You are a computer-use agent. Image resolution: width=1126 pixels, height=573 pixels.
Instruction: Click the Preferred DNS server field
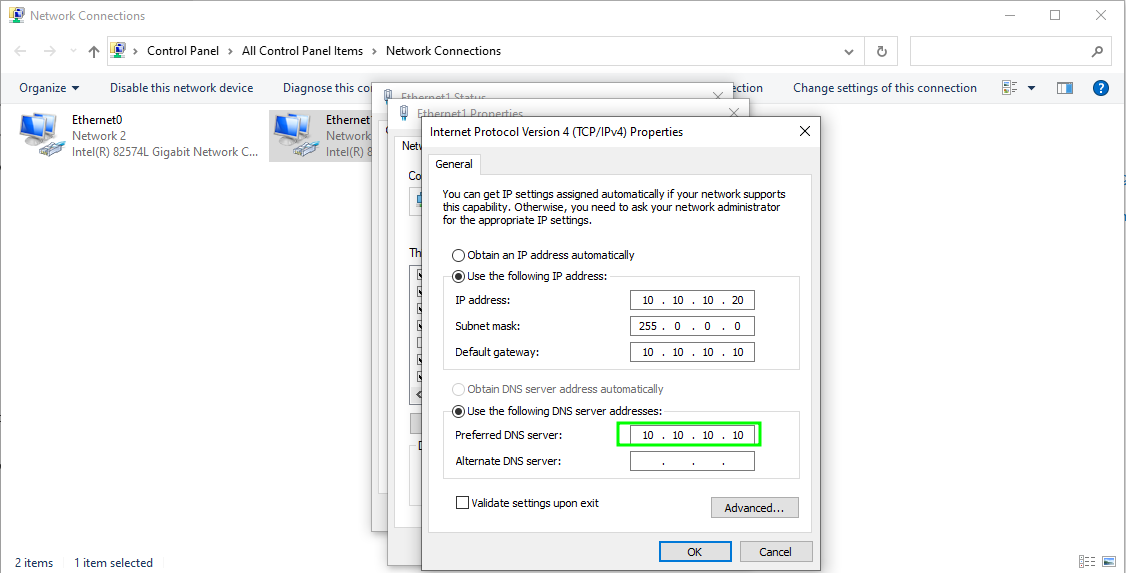point(692,435)
